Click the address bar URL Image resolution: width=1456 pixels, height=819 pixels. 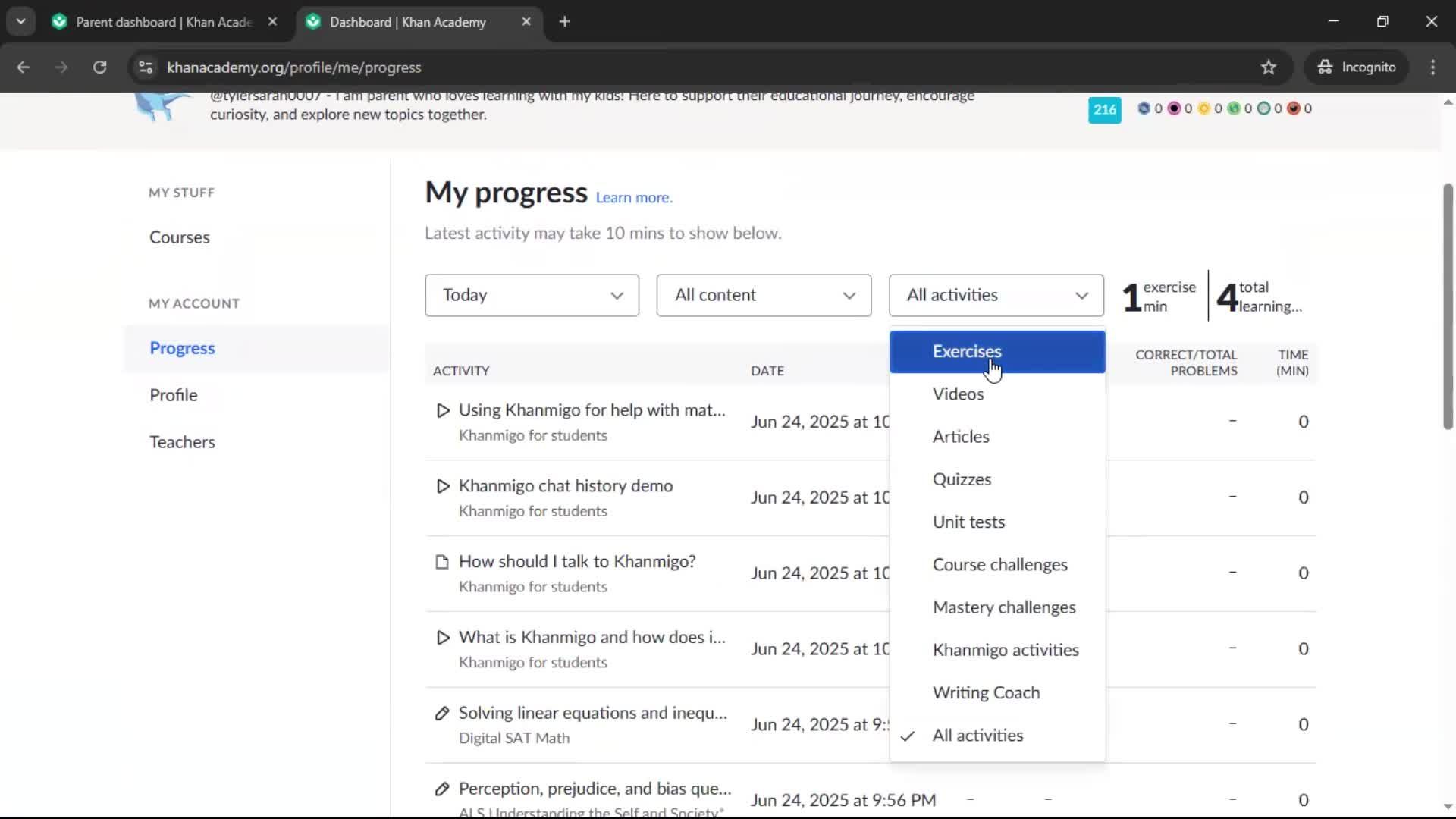click(x=294, y=67)
